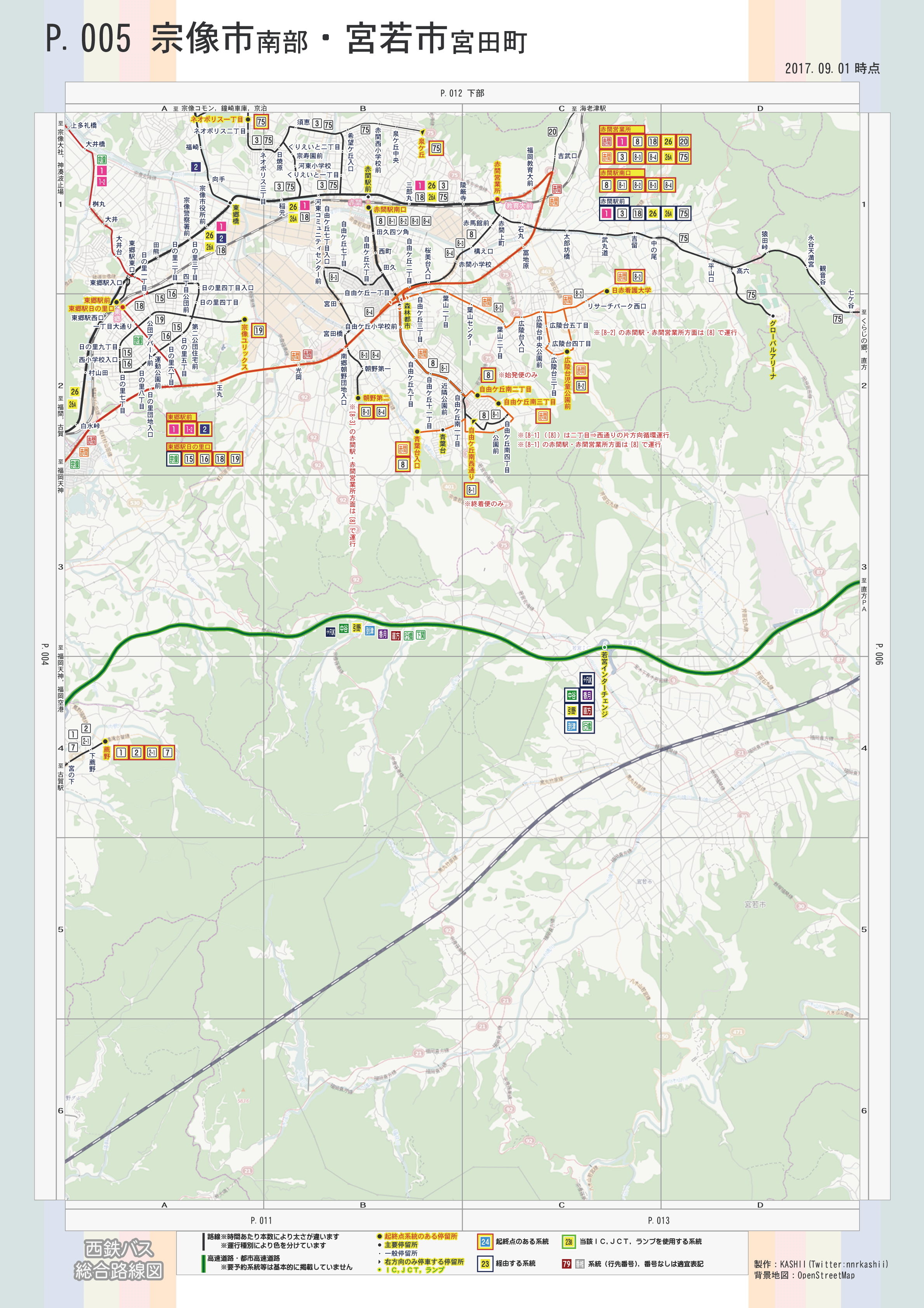Click pink route 1 badge in 赤間営業所 box

[622, 141]
